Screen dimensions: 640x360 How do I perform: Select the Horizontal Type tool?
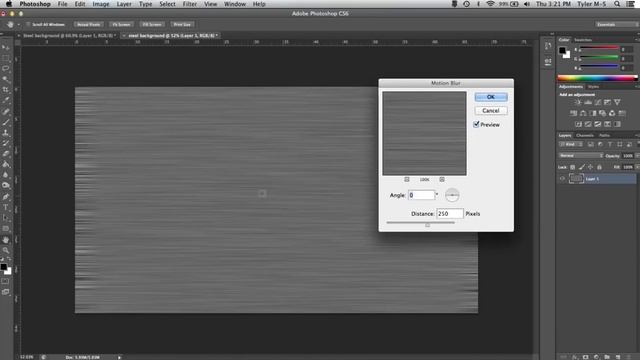[6, 207]
